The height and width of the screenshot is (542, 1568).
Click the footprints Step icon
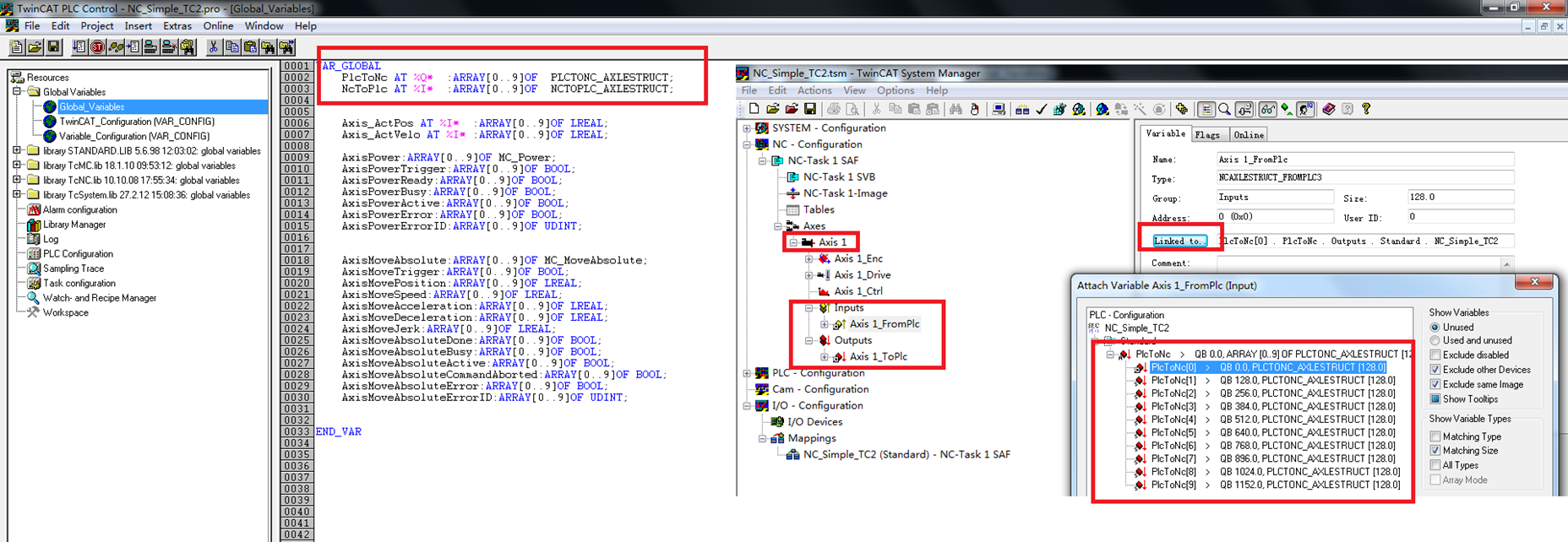point(116,47)
